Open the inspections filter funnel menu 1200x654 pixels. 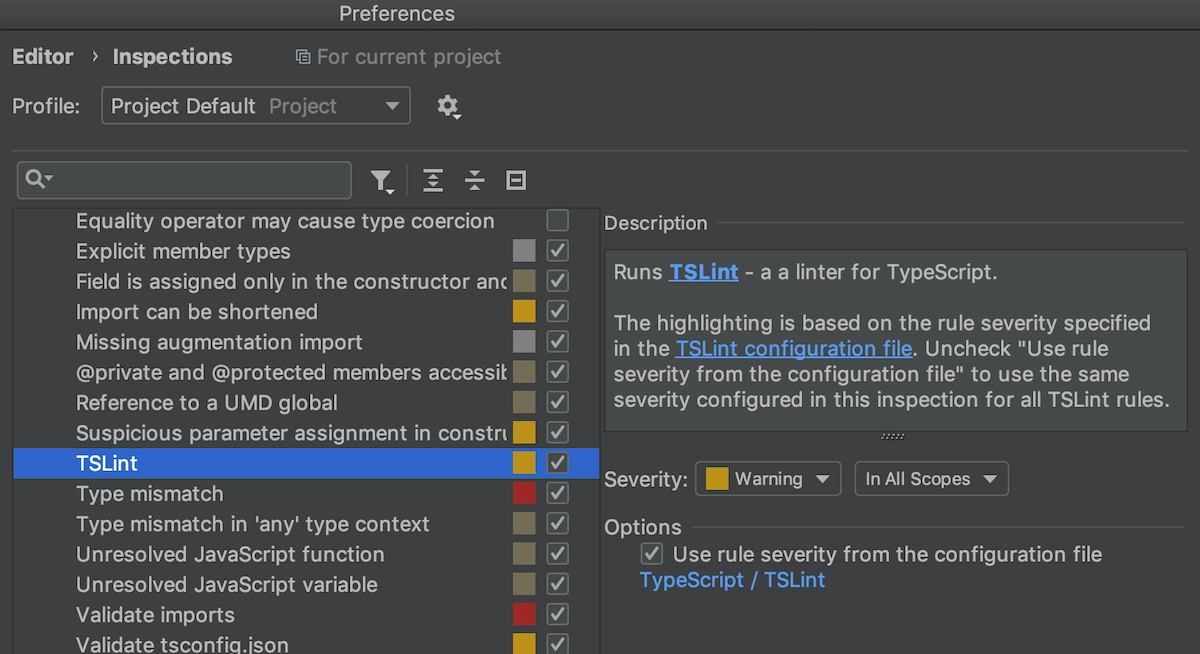pyautogui.click(x=382, y=181)
